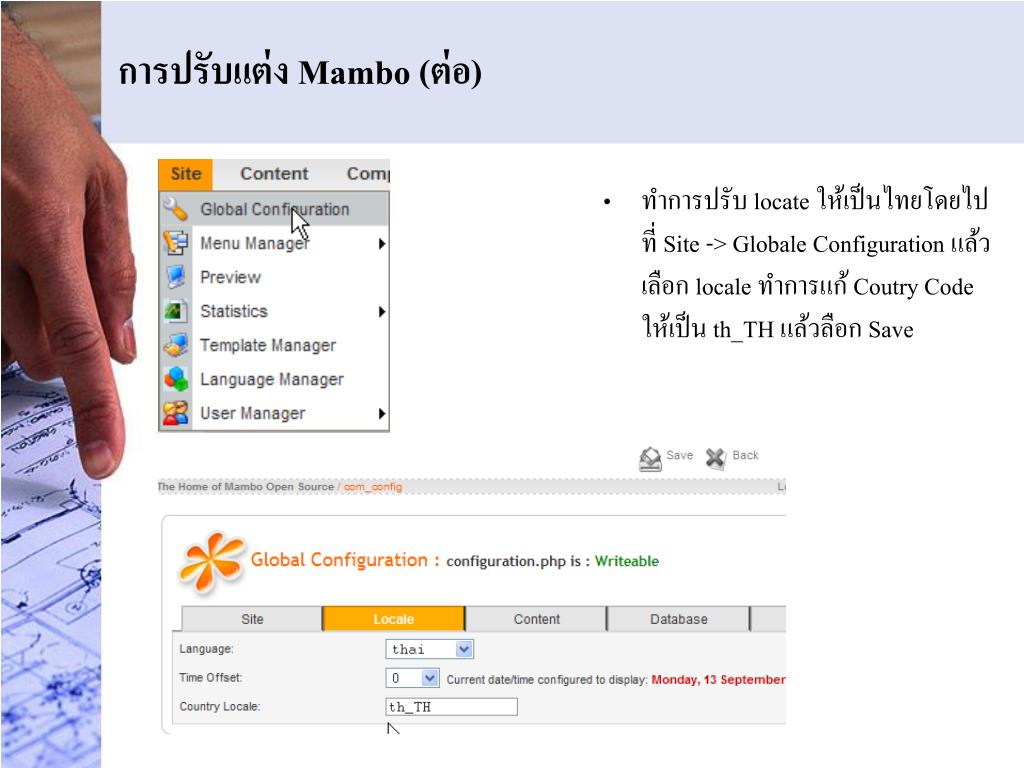
Task: Expand the Menu Manager submenu arrow
Action: [x=381, y=244]
